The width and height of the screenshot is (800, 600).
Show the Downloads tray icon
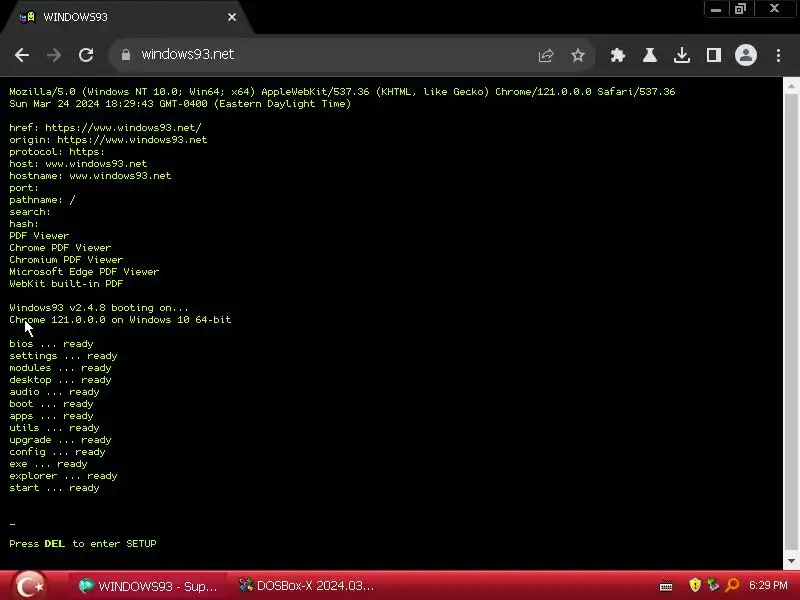click(682, 55)
